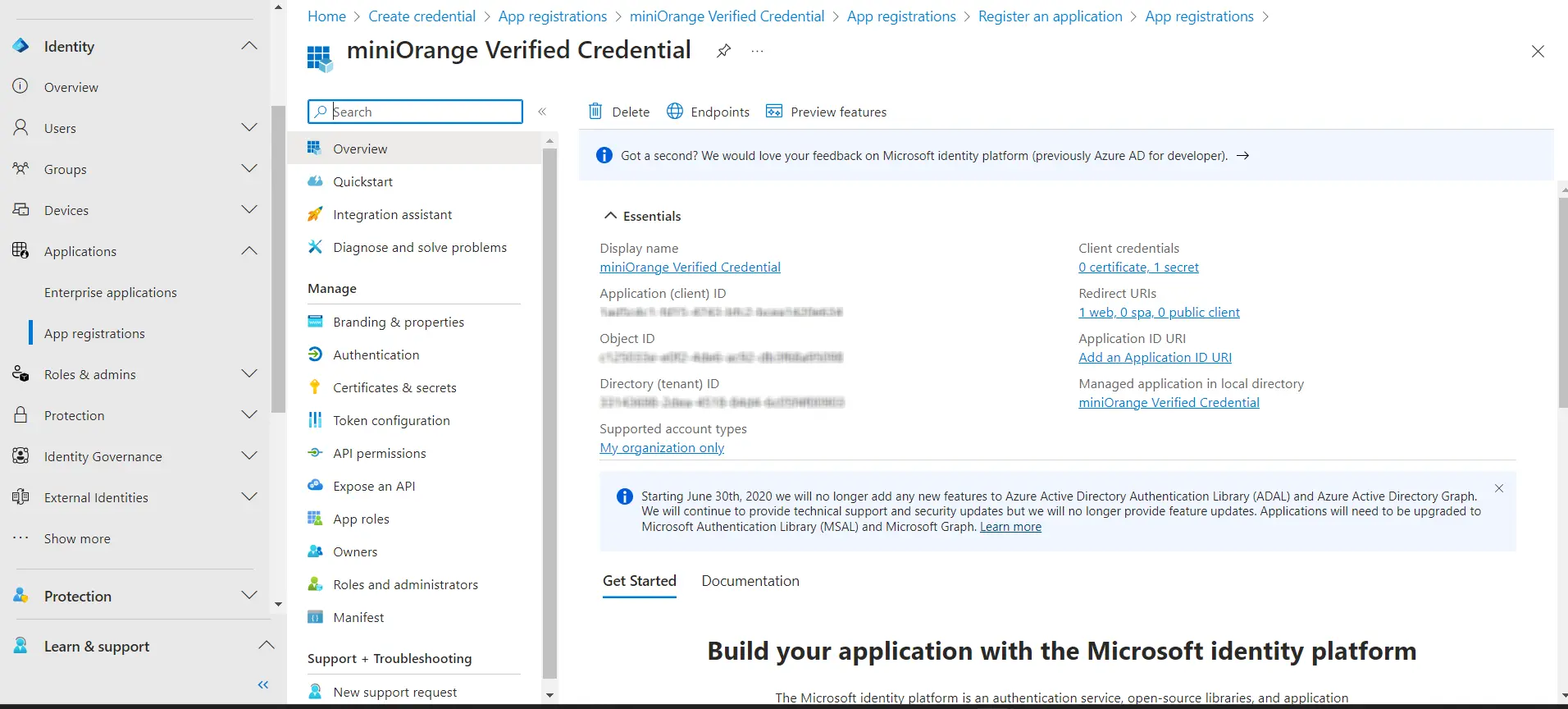1568x709 pixels.
Task: Collapse the Learn & support section chevron
Action: tap(267, 645)
